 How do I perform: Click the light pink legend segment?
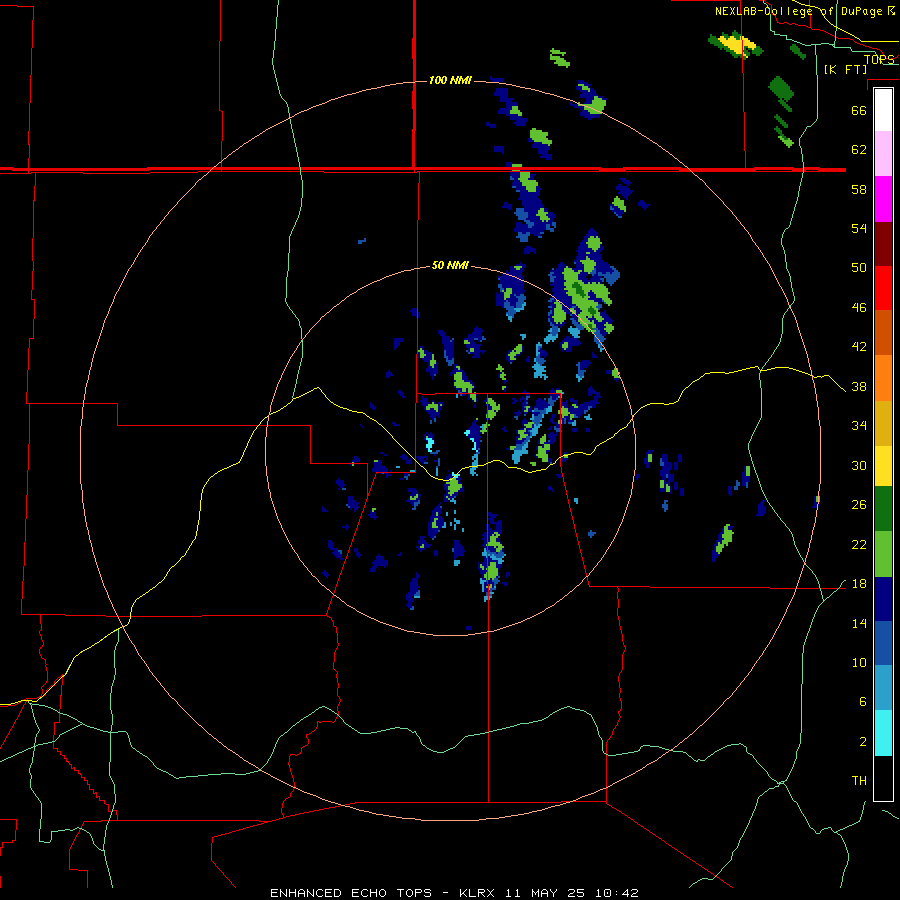(883, 154)
